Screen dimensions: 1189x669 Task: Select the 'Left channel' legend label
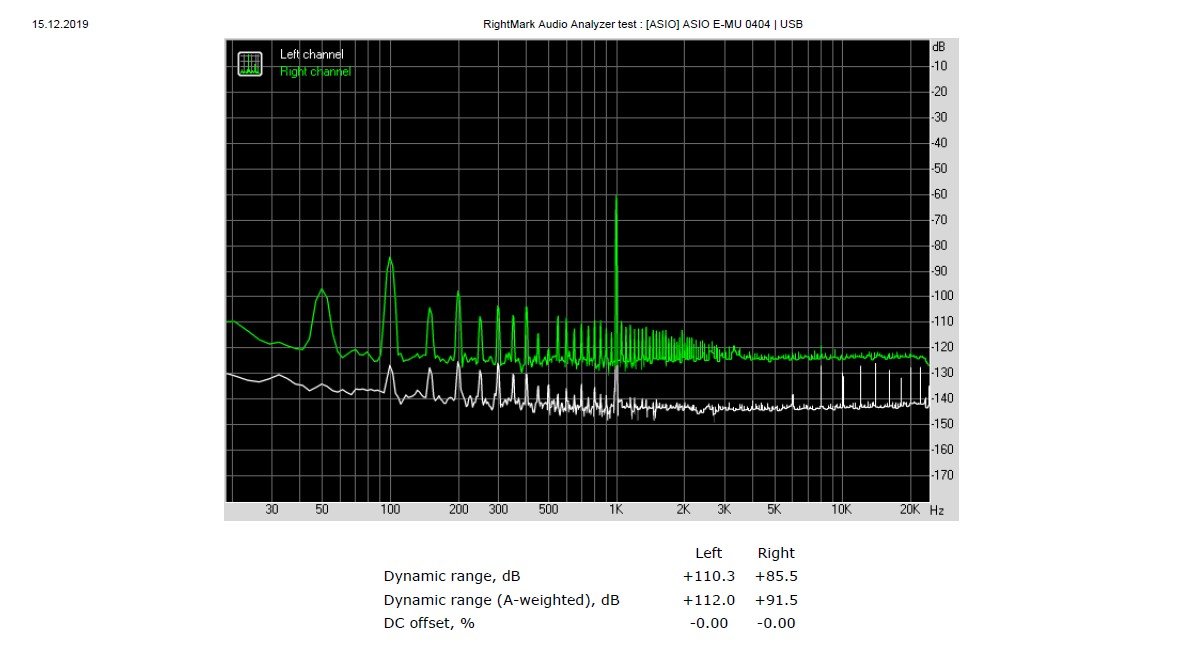pyautogui.click(x=312, y=55)
